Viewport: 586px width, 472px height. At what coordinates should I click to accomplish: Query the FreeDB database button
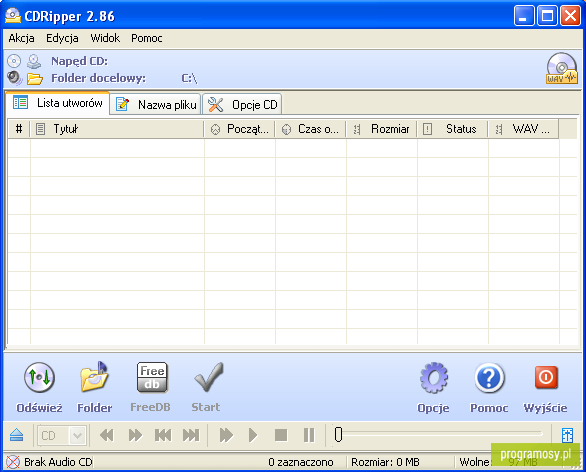(x=151, y=387)
